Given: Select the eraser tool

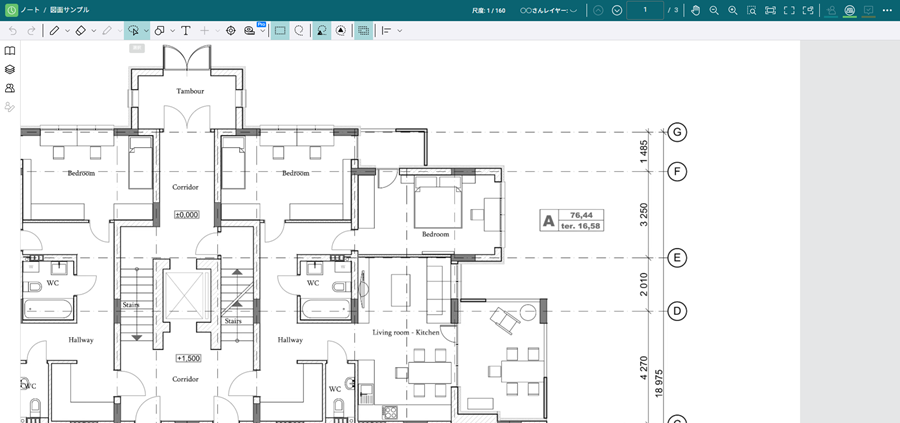Looking at the screenshot, I should pyautogui.click(x=81, y=31).
